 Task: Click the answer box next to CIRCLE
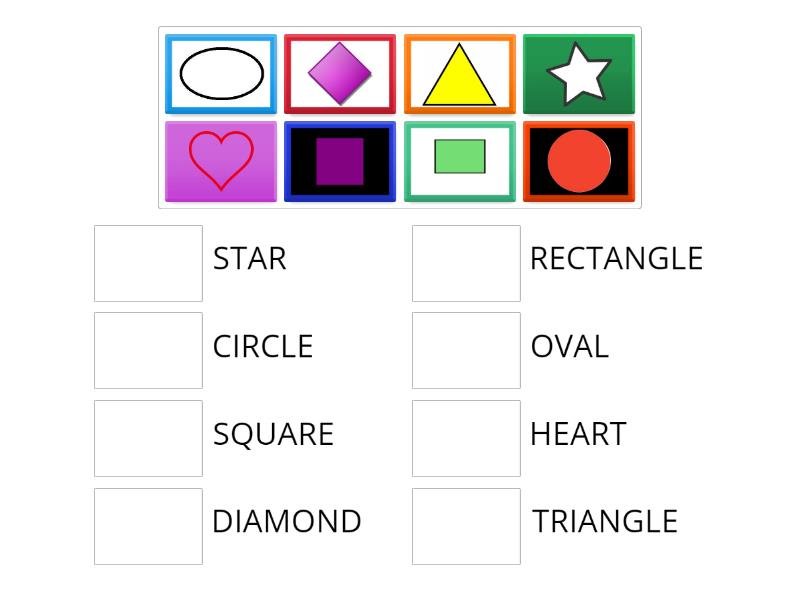148,347
